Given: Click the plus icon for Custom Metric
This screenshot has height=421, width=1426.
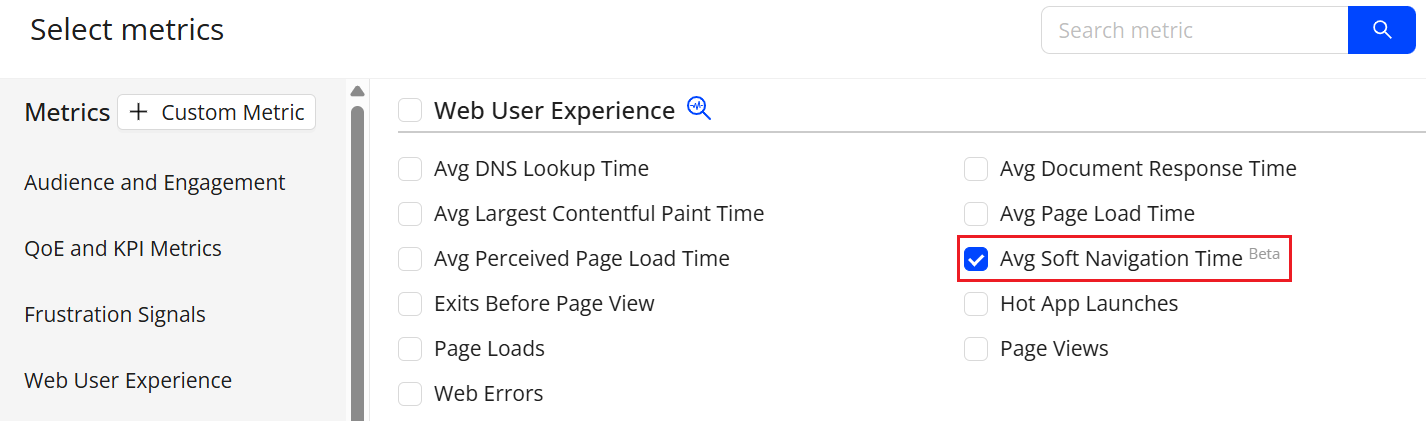Looking at the screenshot, I should coord(138,112).
